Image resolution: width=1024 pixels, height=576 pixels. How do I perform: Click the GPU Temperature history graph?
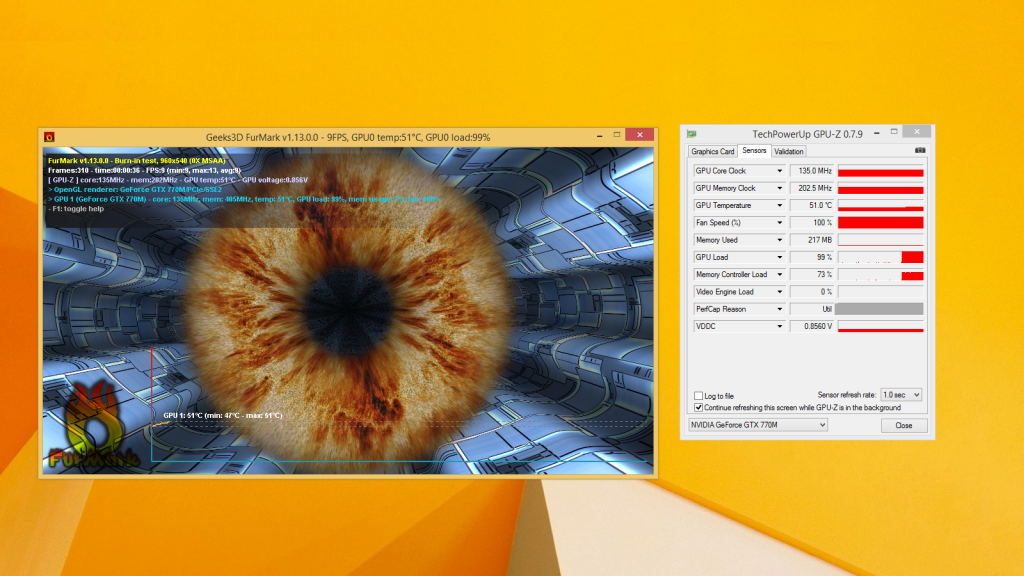(880, 206)
